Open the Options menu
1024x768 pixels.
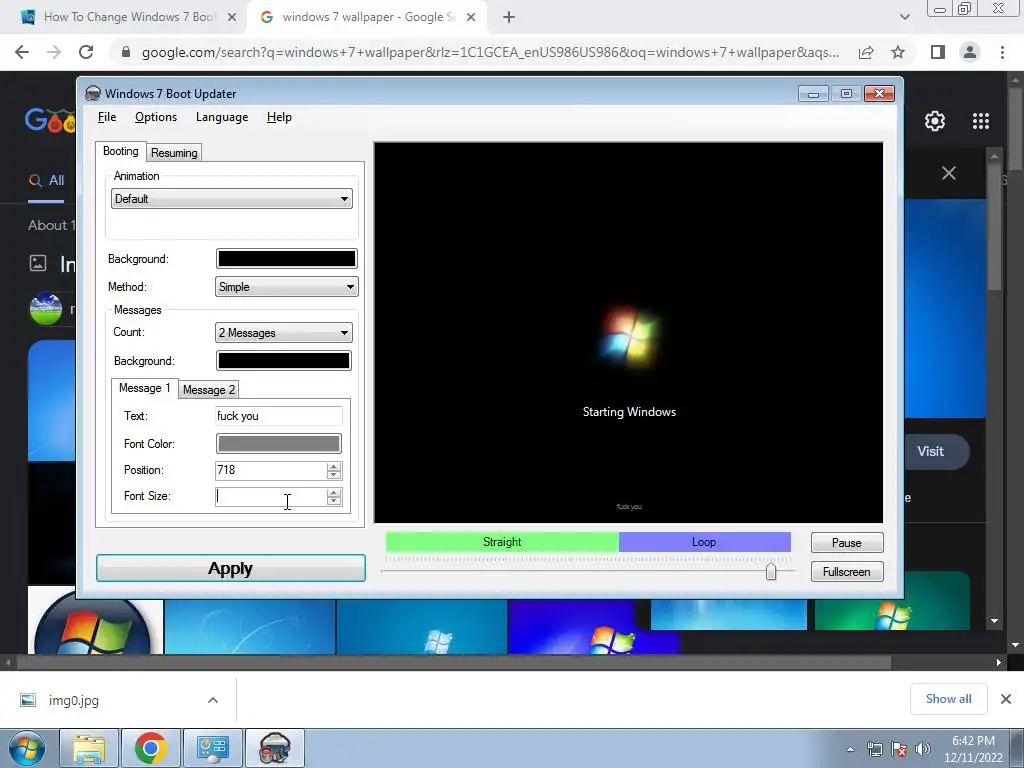tap(155, 117)
